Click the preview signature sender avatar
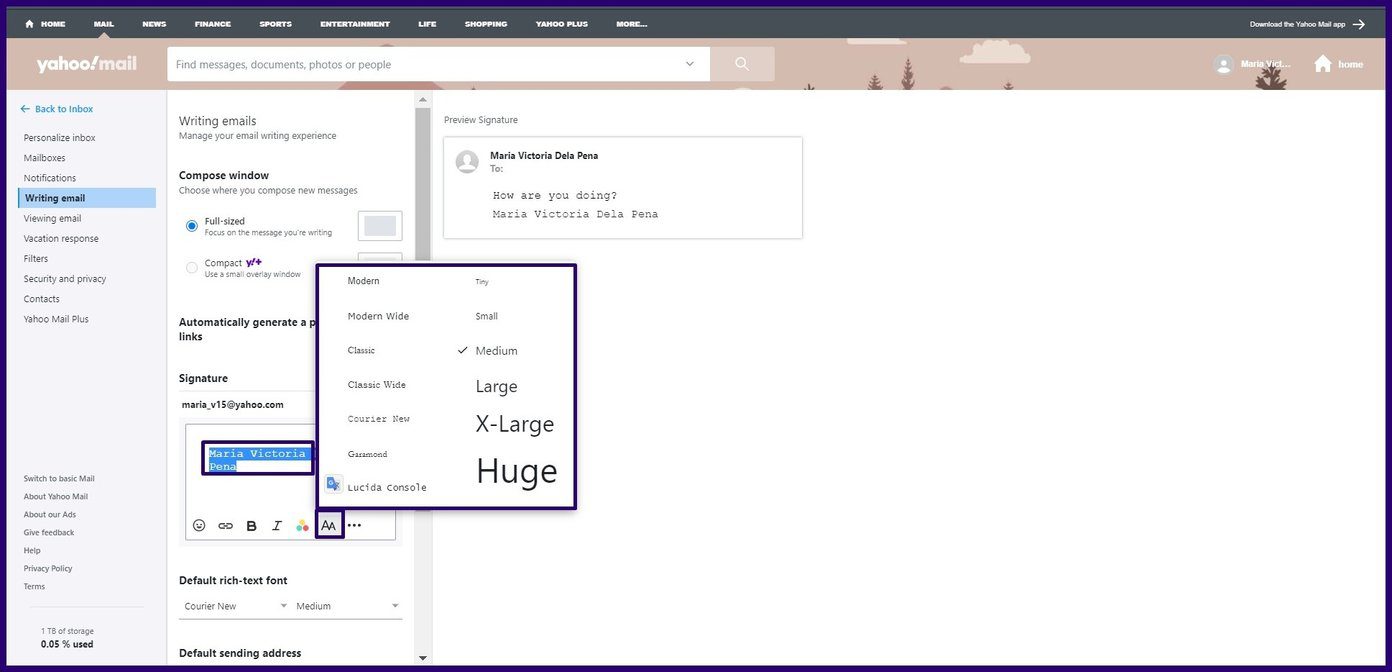This screenshot has height=672, width=1392. [x=466, y=162]
